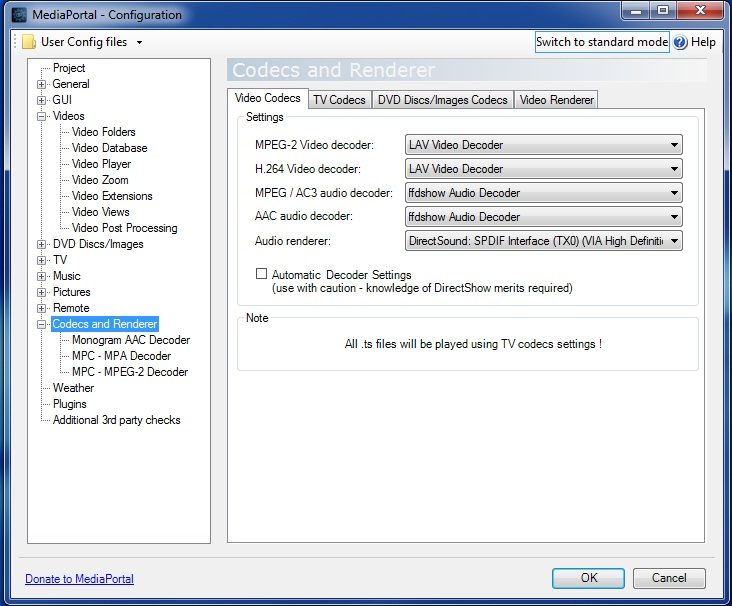Click Switch to standard mode button
The image size is (732, 606).
click(601, 42)
